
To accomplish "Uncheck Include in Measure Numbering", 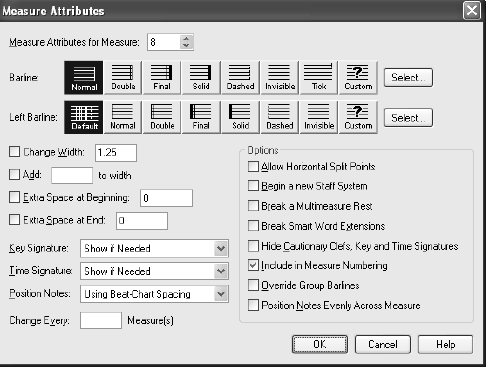I will 253,265.
